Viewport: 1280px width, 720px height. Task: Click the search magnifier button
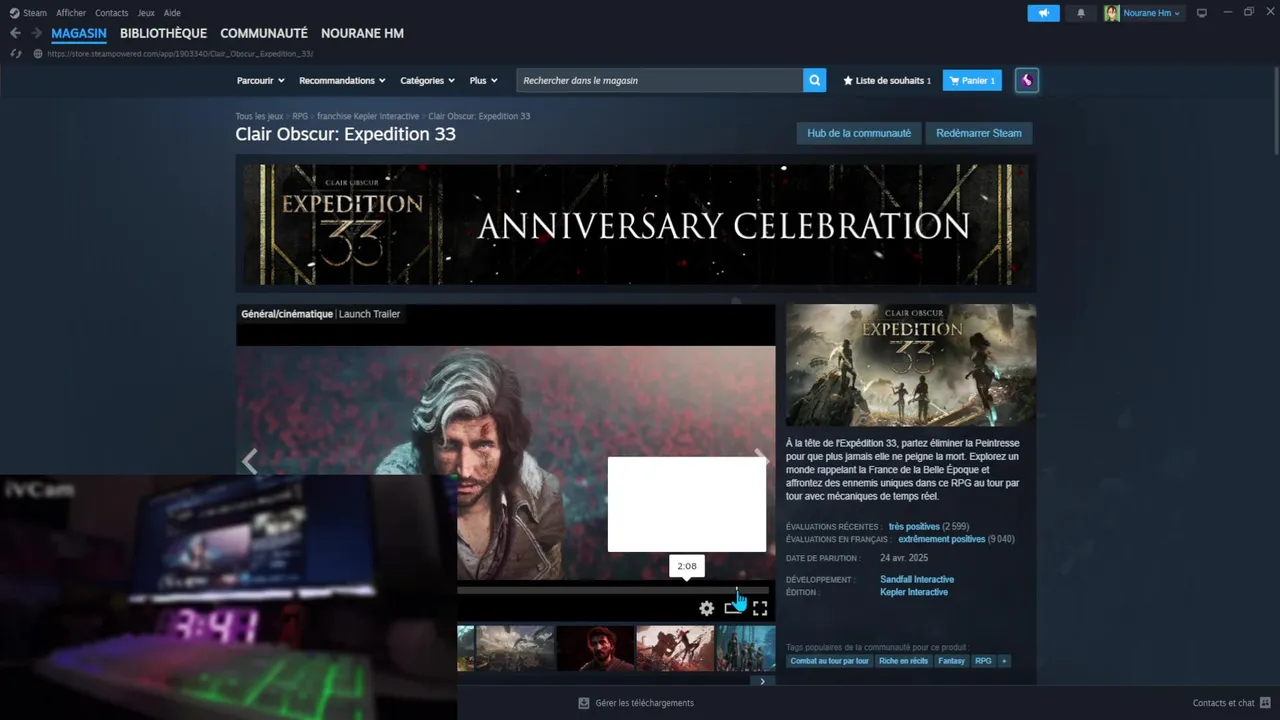coord(815,80)
